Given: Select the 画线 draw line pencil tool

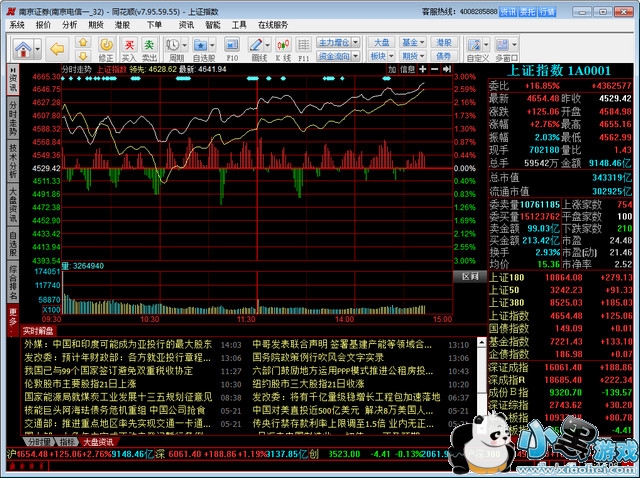Looking at the screenshot, I should [x=256, y=45].
